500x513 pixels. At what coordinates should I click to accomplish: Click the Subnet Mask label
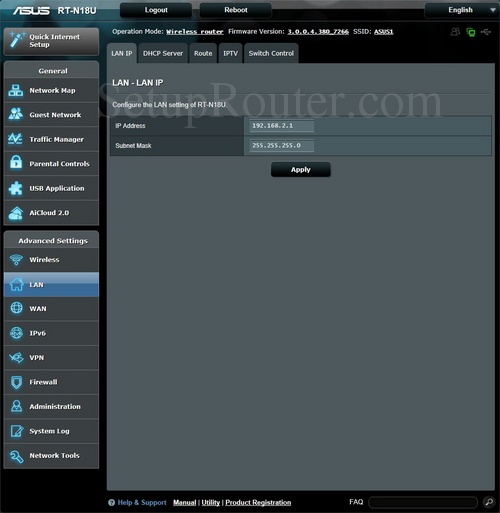[133, 146]
